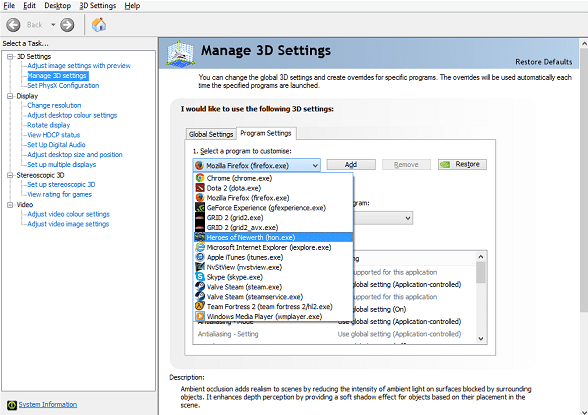Image resolution: width=588 pixels, height=415 pixels.
Task: Collapse the 3D Settings tree node
Action: pos(10,57)
